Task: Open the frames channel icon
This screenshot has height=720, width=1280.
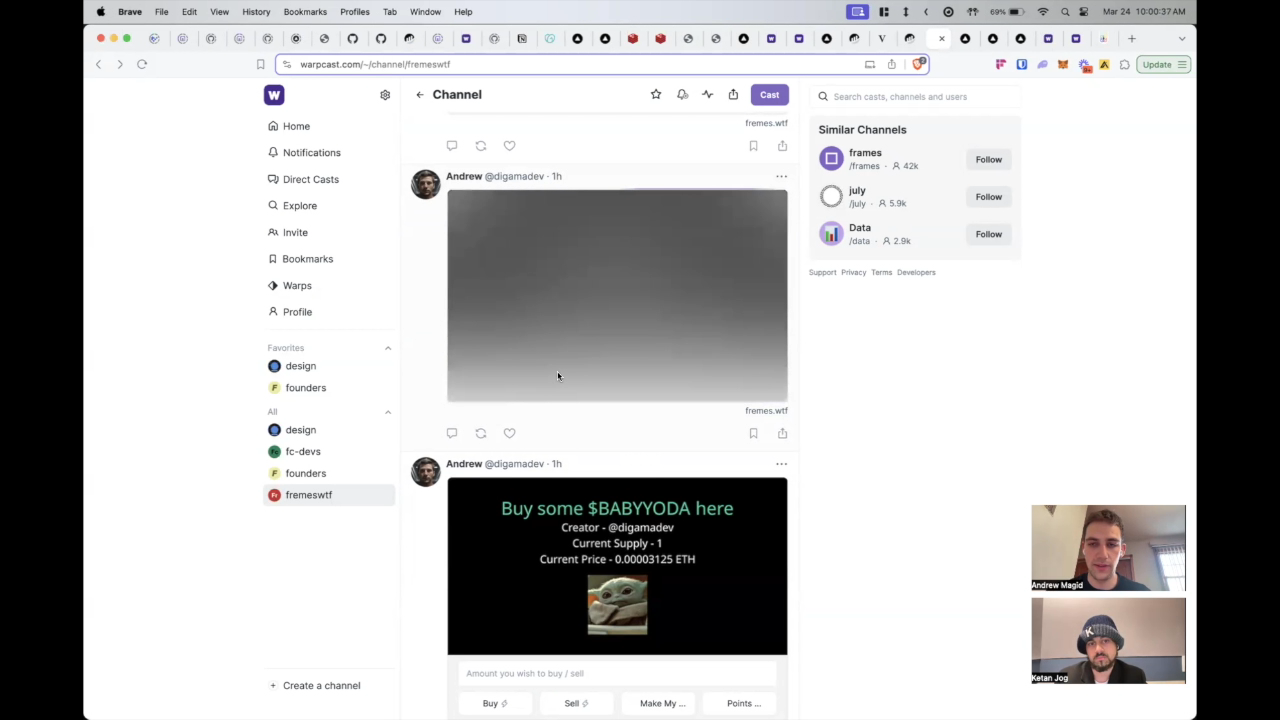Action: pos(831,159)
